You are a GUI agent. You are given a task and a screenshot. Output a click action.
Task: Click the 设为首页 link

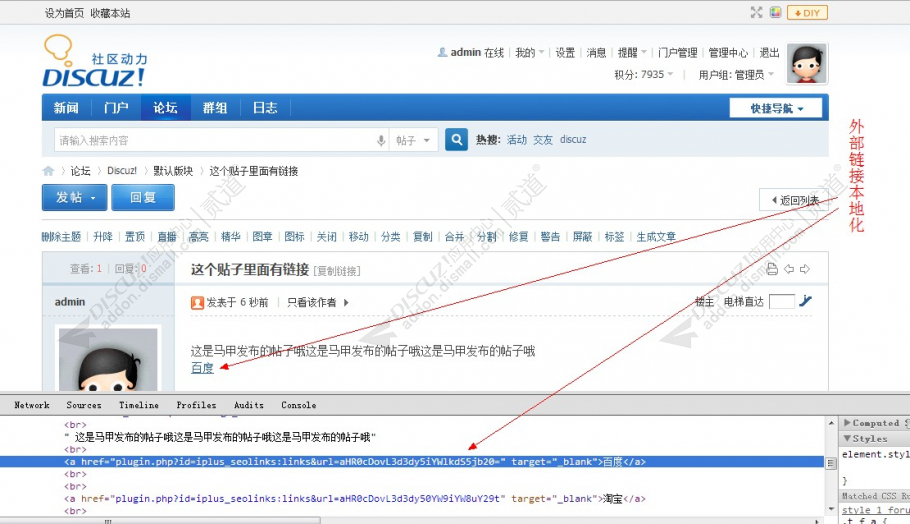(64, 13)
